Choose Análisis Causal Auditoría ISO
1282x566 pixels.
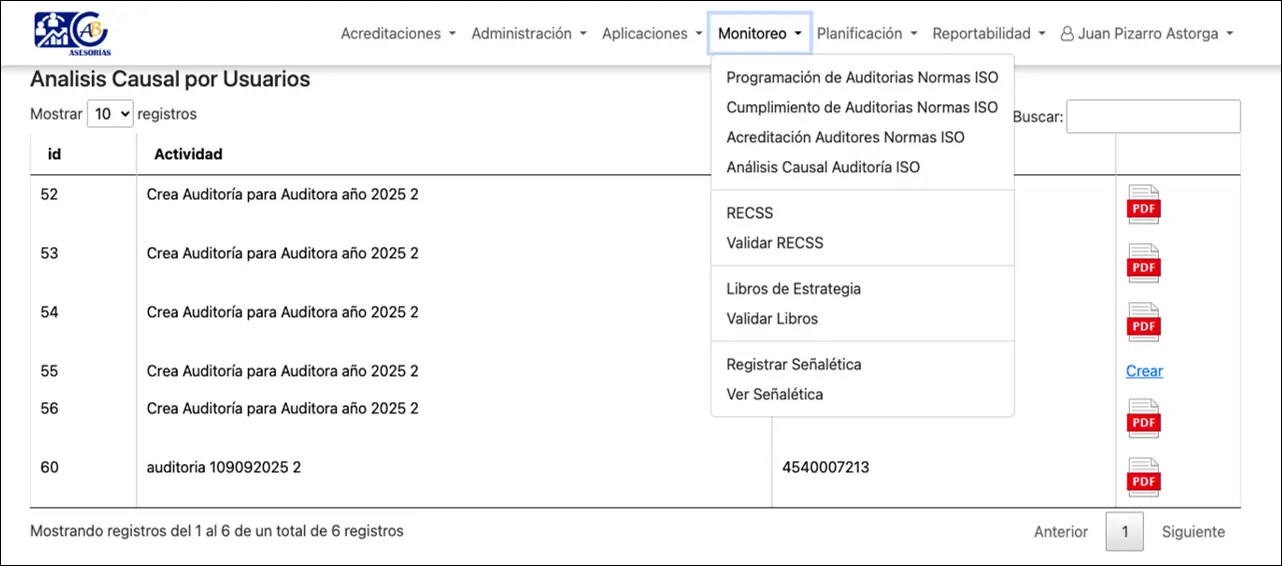[x=822, y=168]
